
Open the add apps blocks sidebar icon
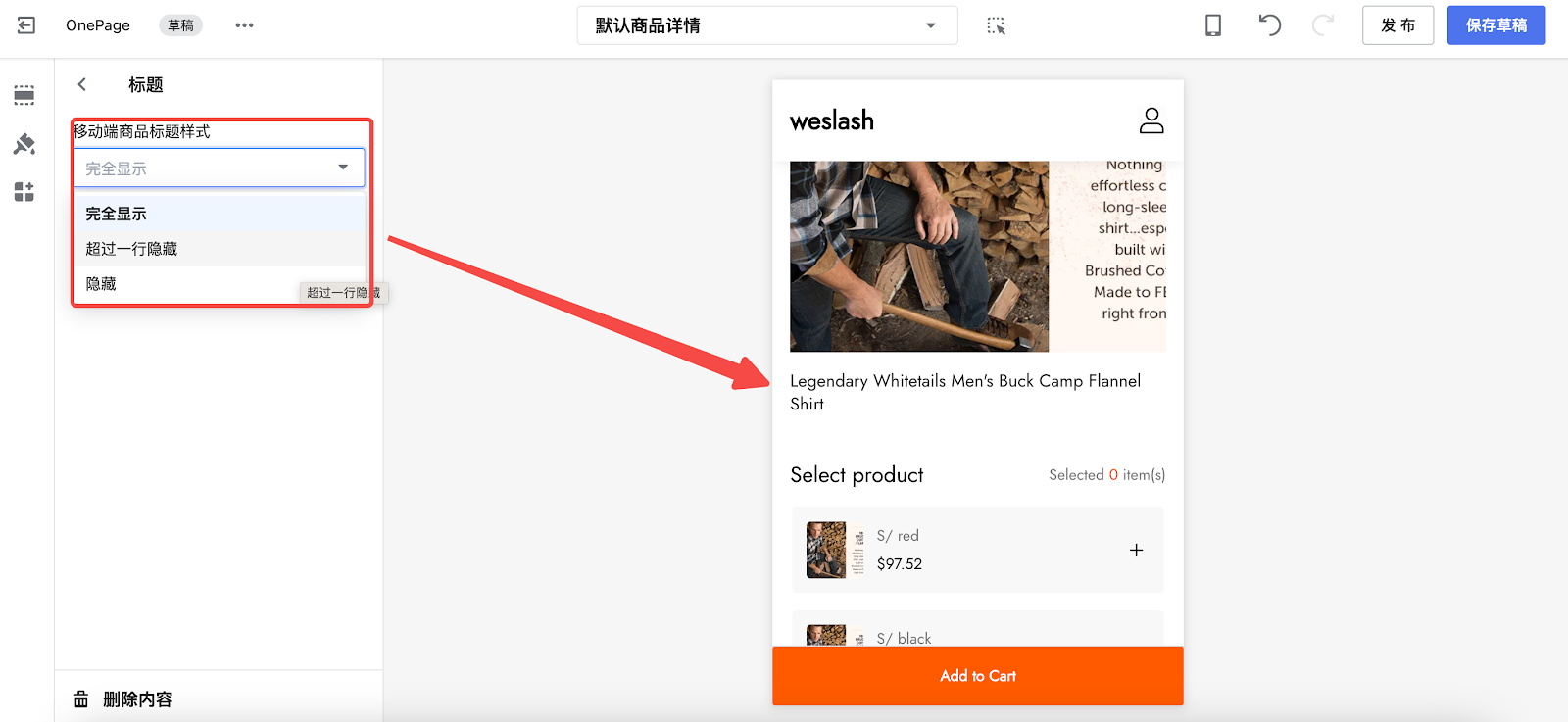click(24, 192)
